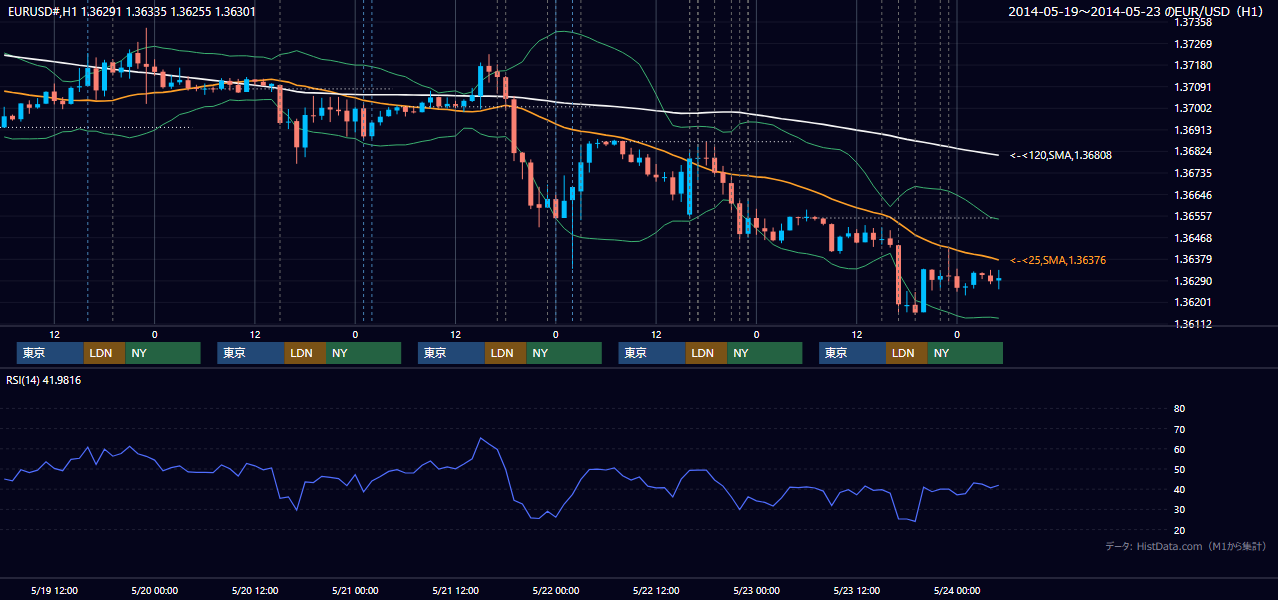Screen dimensions: 1278x600
Task: Click the 2014-05-19～2014-05-23 chart title
Action: tap(1136, 12)
